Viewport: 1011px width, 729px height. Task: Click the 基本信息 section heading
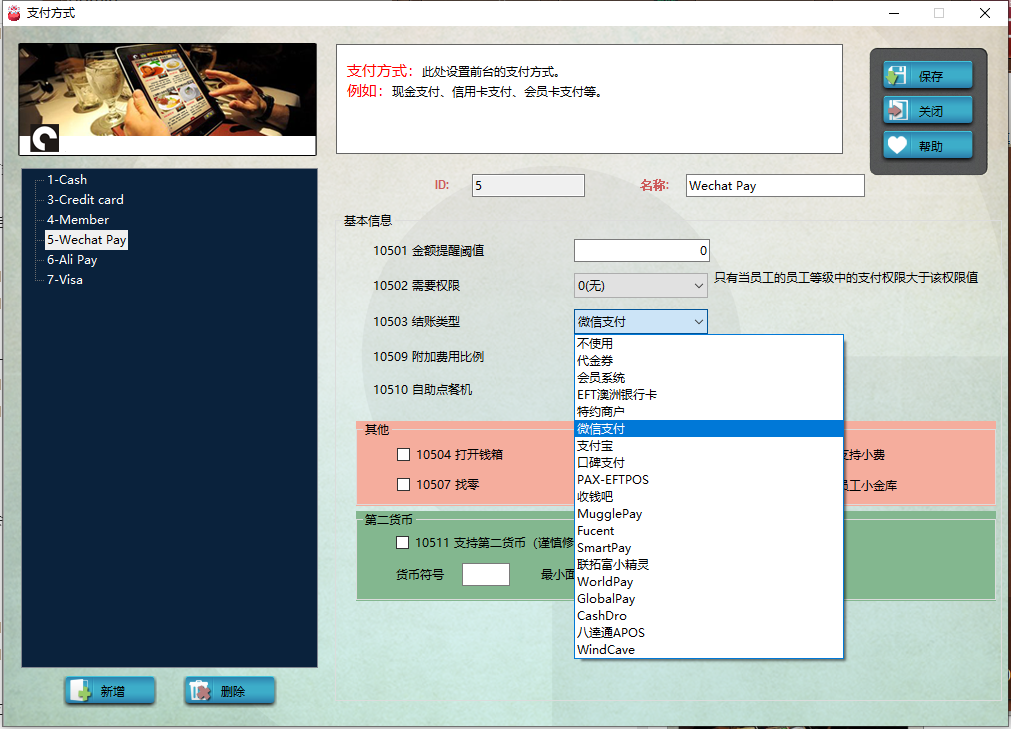tap(368, 220)
